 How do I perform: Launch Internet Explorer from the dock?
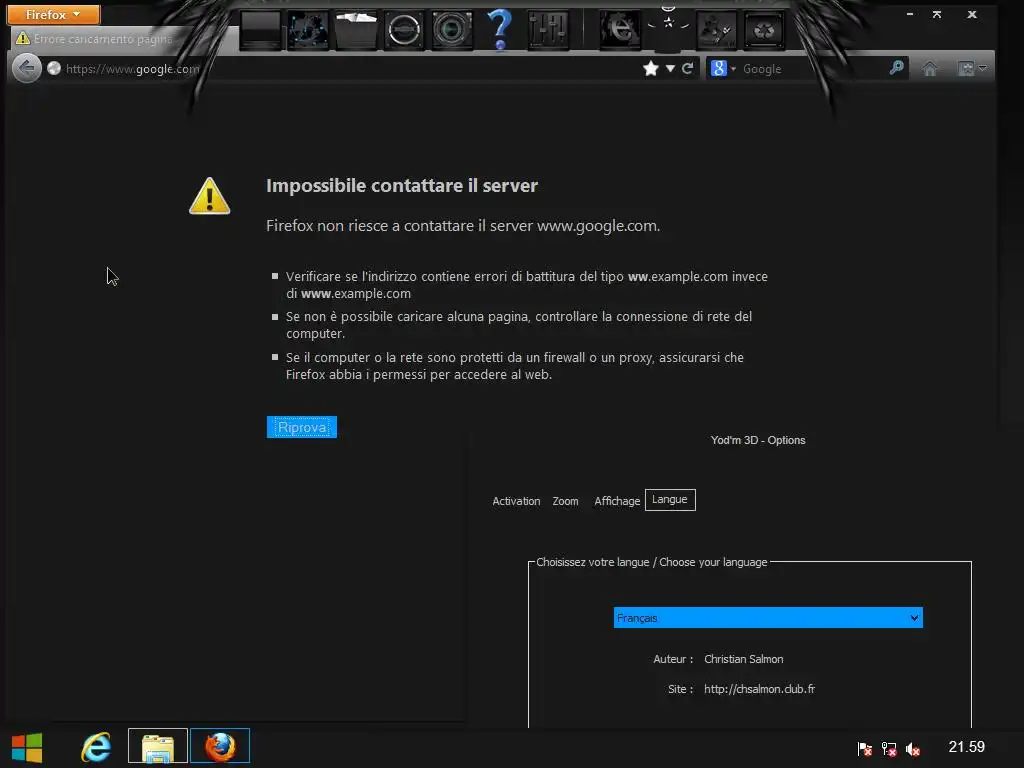click(x=620, y=30)
